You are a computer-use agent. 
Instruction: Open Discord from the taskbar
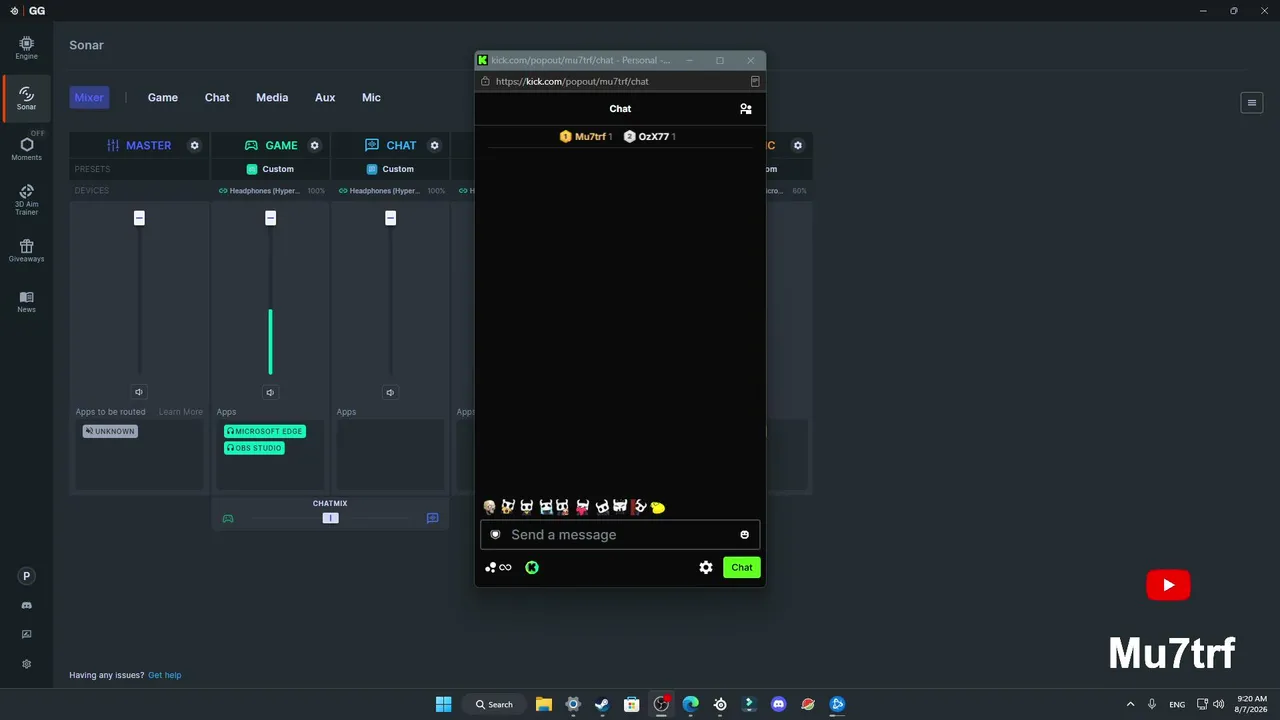(x=779, y=704)
